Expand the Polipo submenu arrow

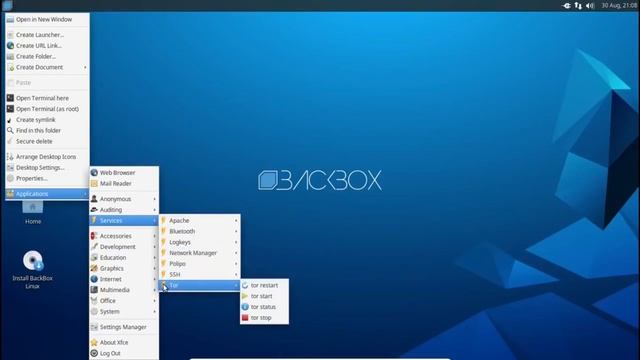[x=236, y=264]
